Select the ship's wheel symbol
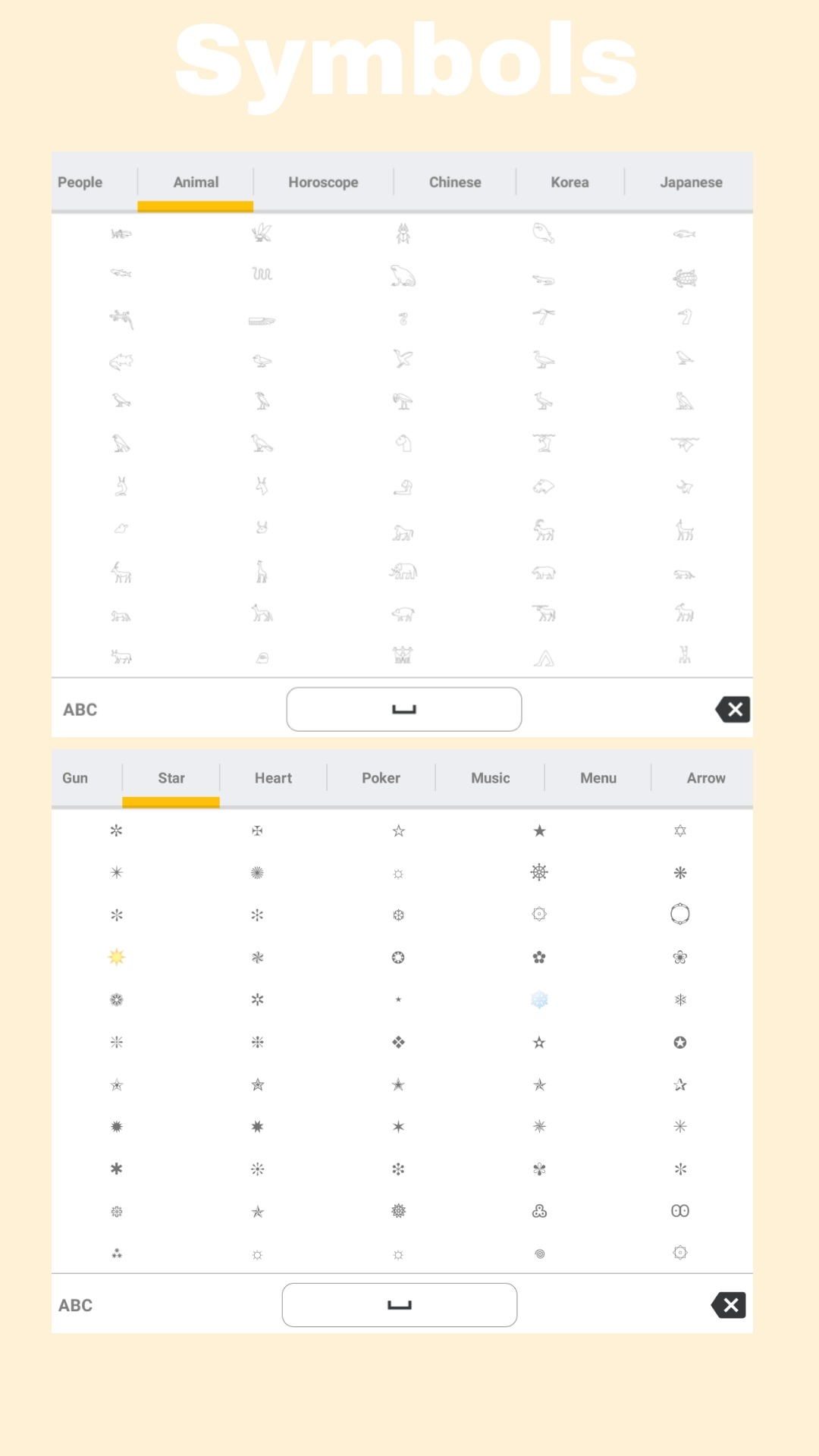 [x=539, y=872]
